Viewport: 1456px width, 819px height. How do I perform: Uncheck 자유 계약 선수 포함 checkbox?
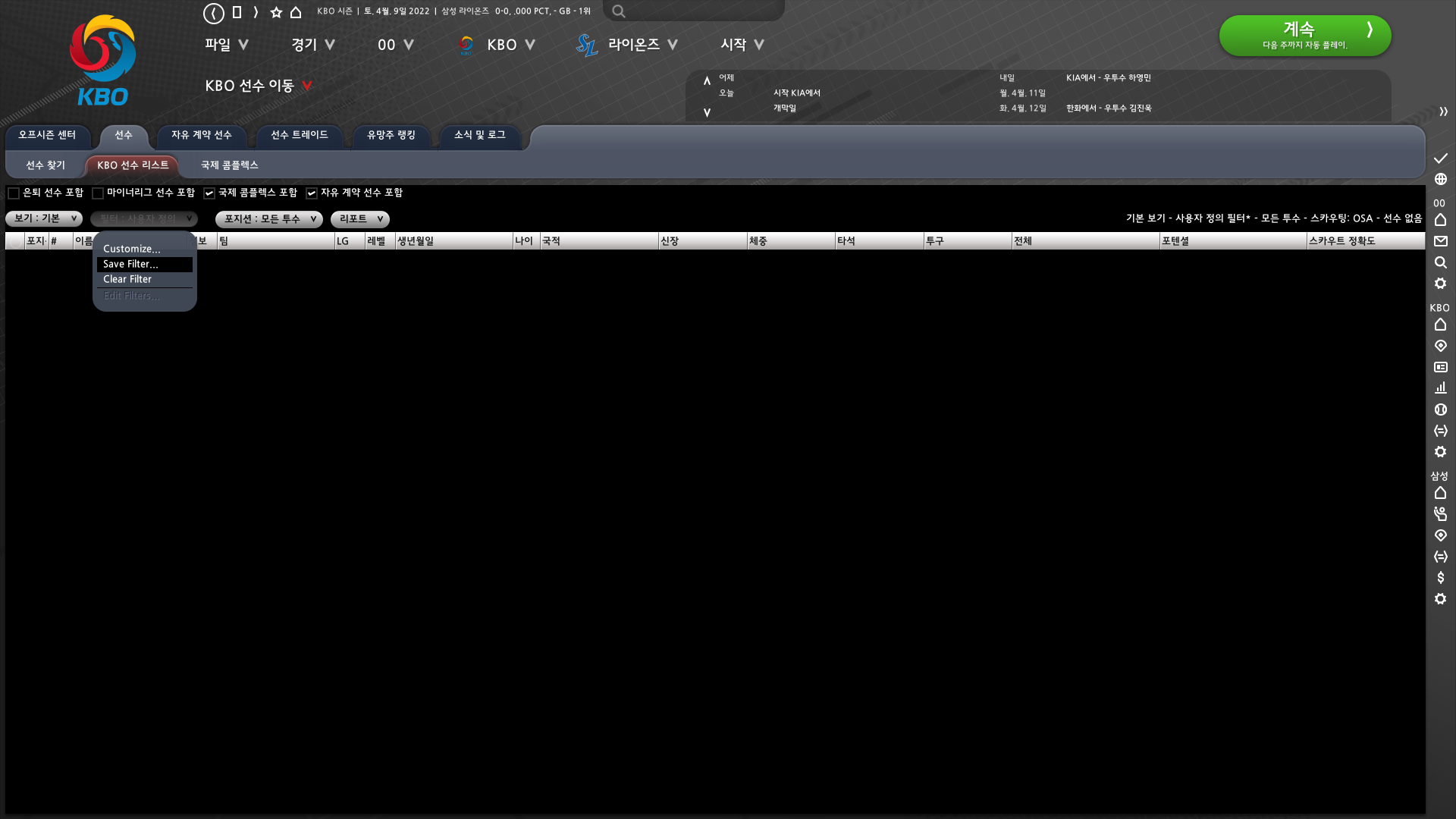[312, 193]
